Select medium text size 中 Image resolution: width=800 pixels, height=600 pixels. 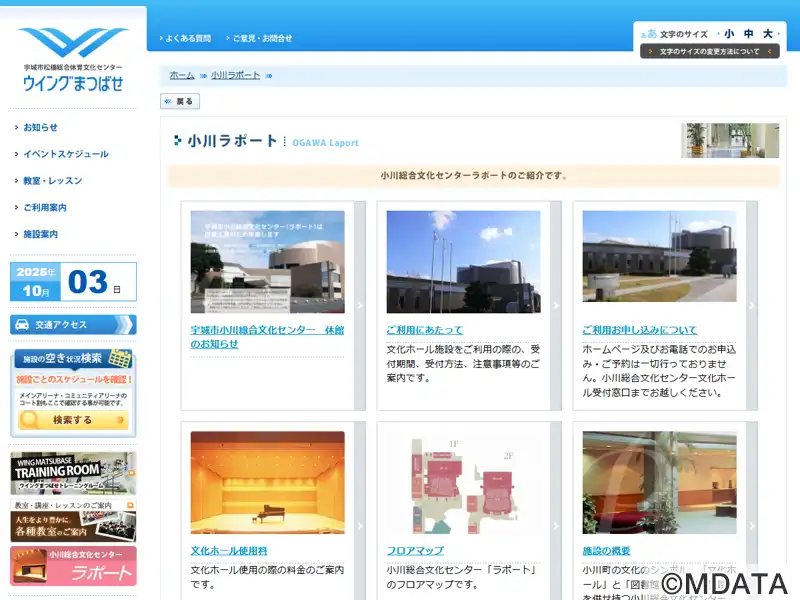point(749,34)
